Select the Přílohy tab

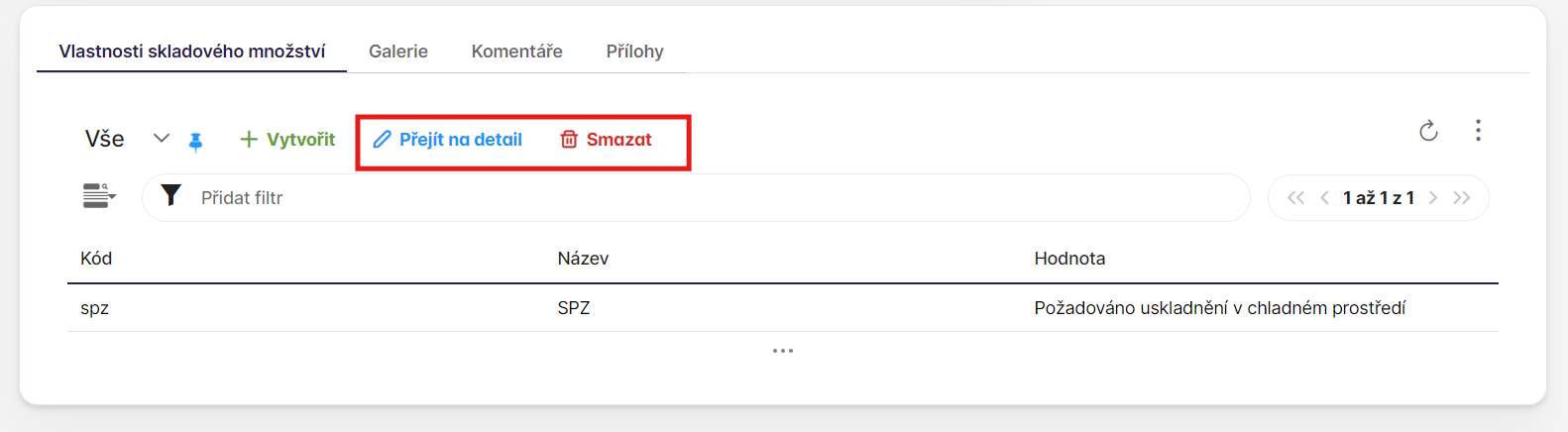pos(634,52)
